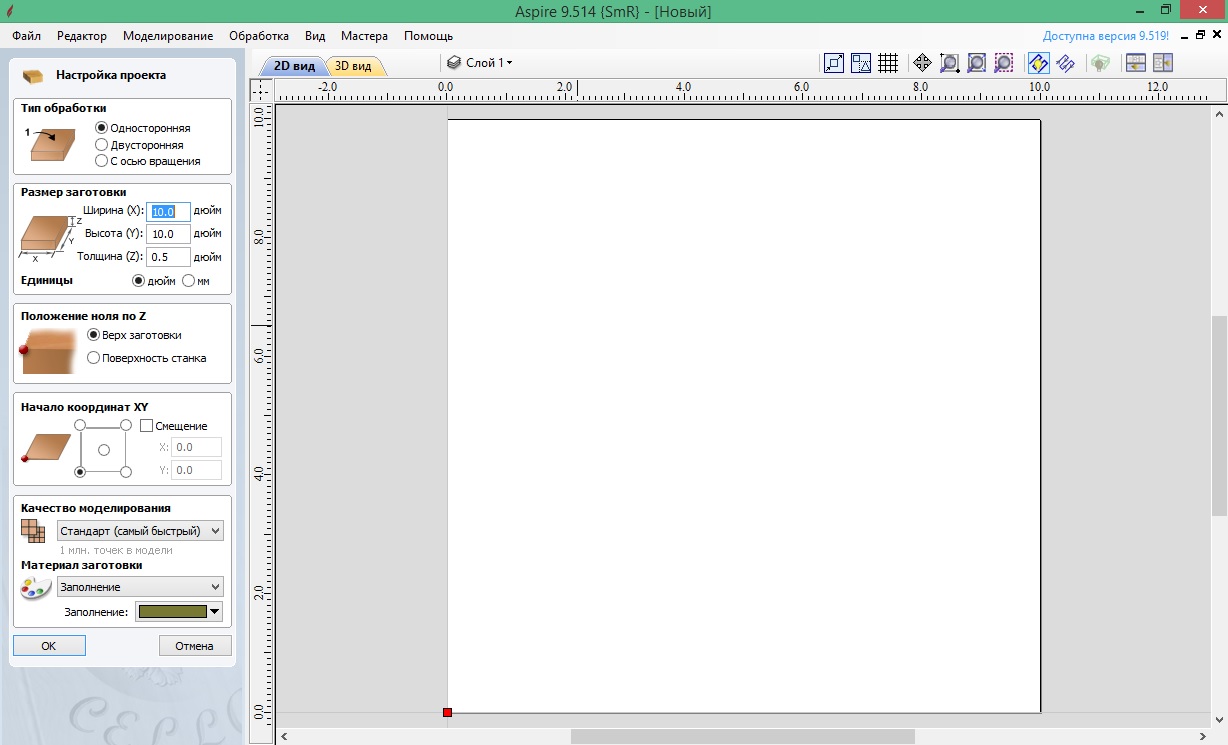Image resolution: width=1228 pixels, height=745 pixels.
Task: Toggle the snap grid icon
Action: coord(888,63)
